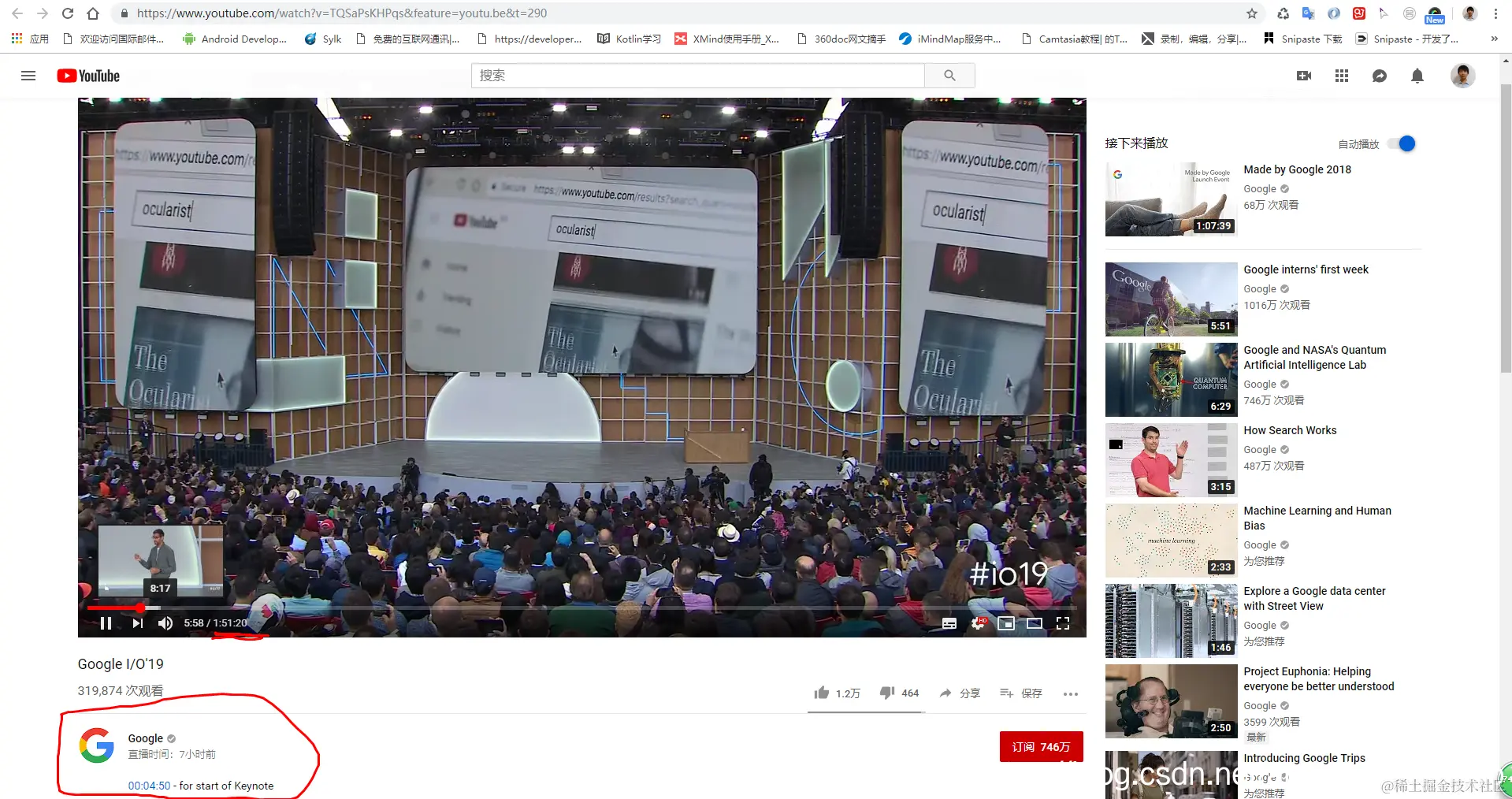Open Made by Google 2018 thumbnail
Screen dimensions: 1512x799
[x=1171, y=199]
